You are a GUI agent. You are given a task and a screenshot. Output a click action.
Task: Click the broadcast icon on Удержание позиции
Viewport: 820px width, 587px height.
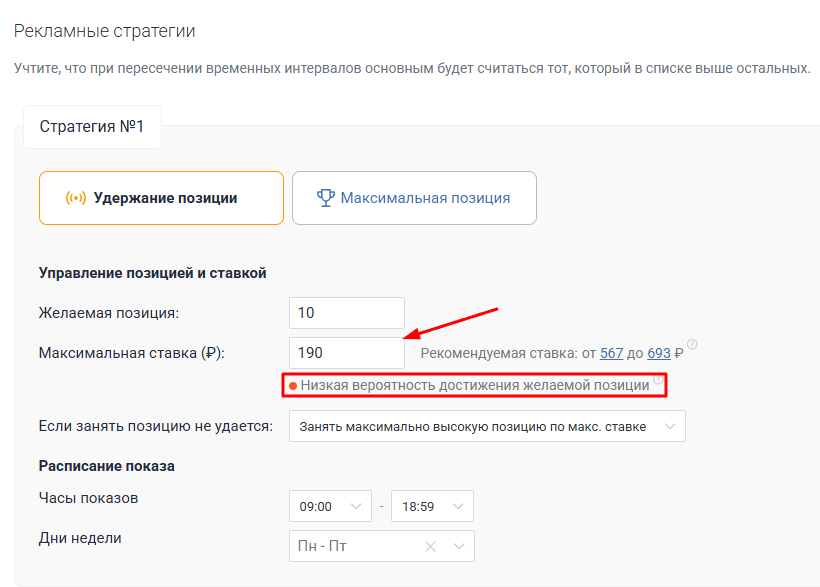coord(76,198)
